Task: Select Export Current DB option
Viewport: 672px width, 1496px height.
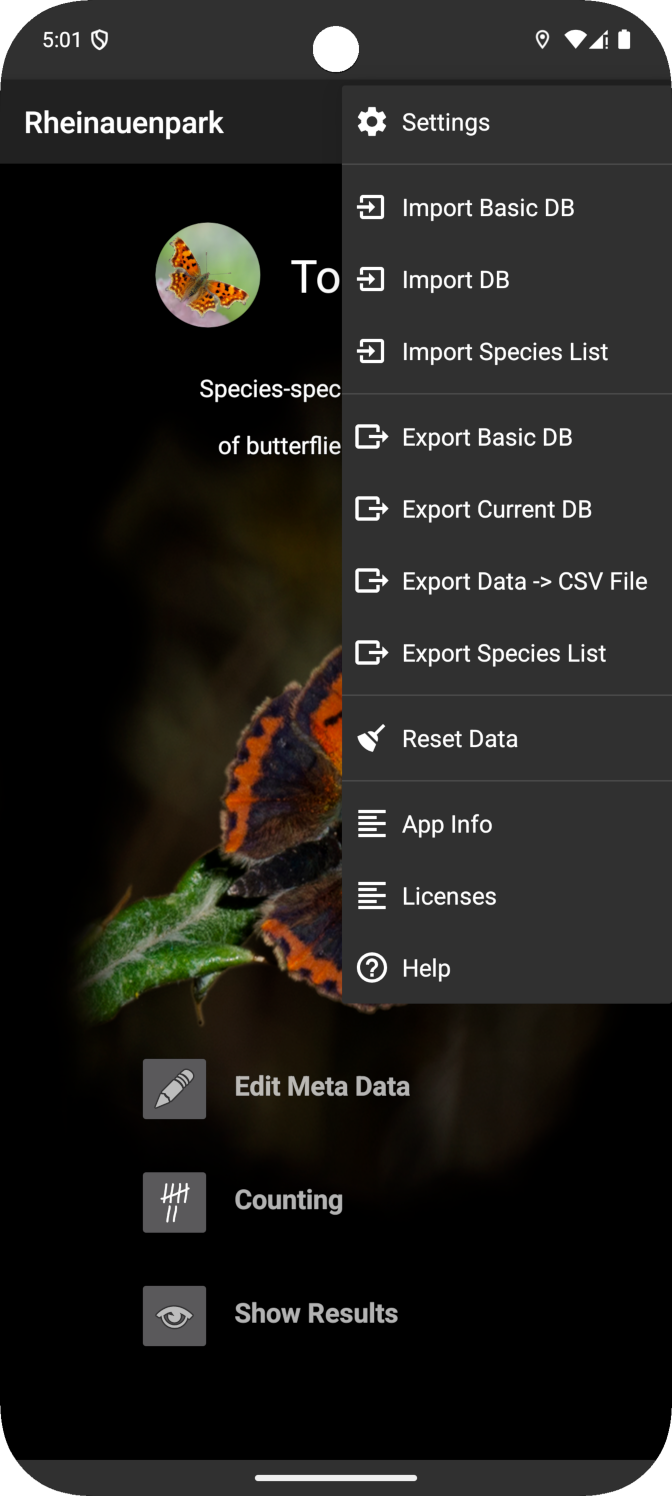Action: (497, 509)
